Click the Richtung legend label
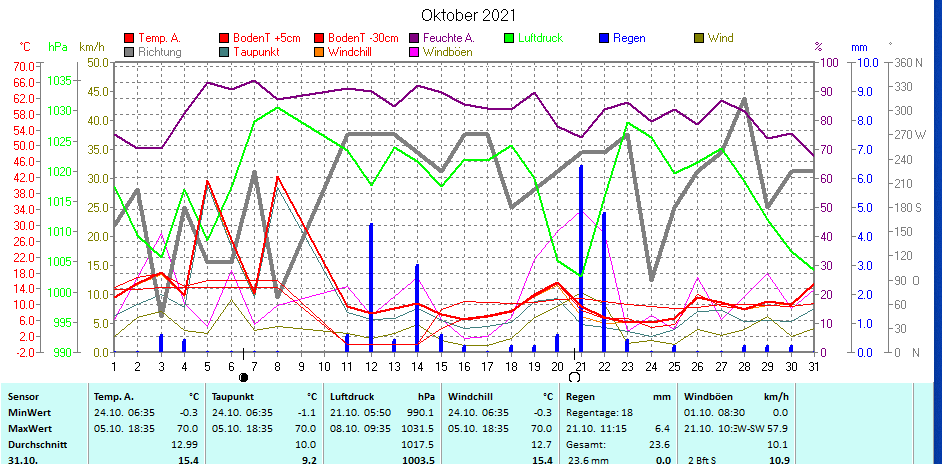942x464 pixels. (159, 52)
